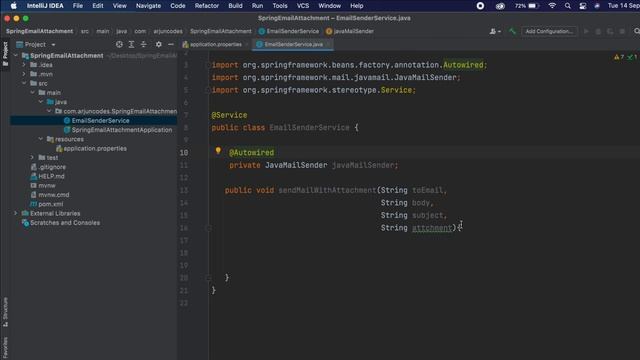640x360 pixels.
Task: Open the File menu
Action: 78,6
